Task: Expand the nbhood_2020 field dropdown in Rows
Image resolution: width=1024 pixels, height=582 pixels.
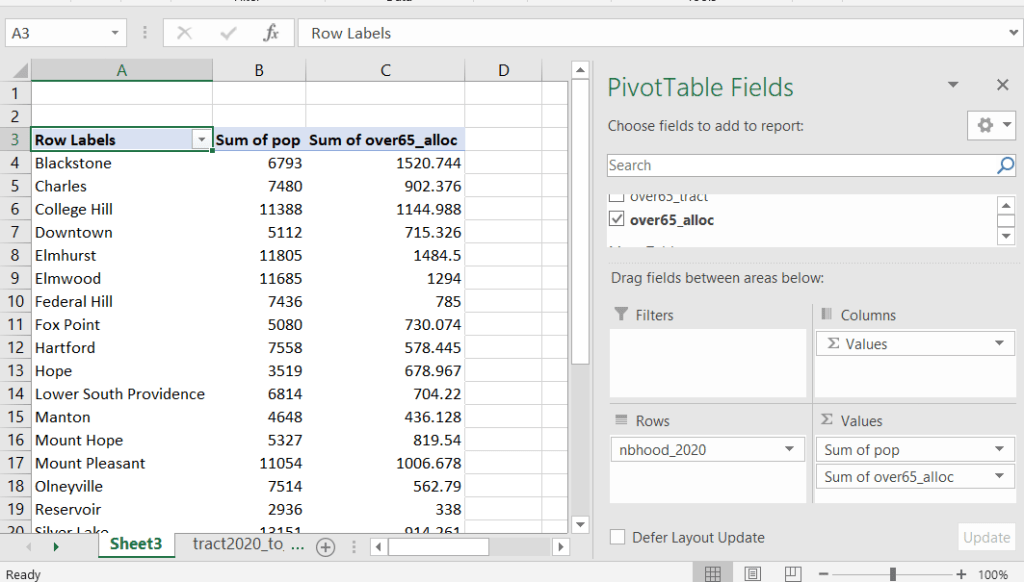Action: pyautogui.click(x=791, y=450)
